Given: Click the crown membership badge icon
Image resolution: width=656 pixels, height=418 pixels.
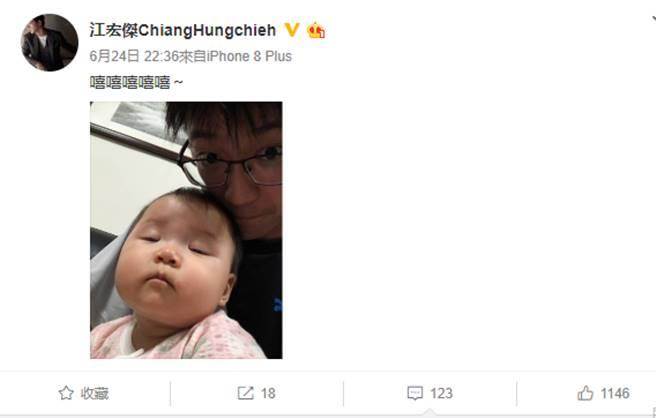Looking at the screenshot, I should (316, 31).
